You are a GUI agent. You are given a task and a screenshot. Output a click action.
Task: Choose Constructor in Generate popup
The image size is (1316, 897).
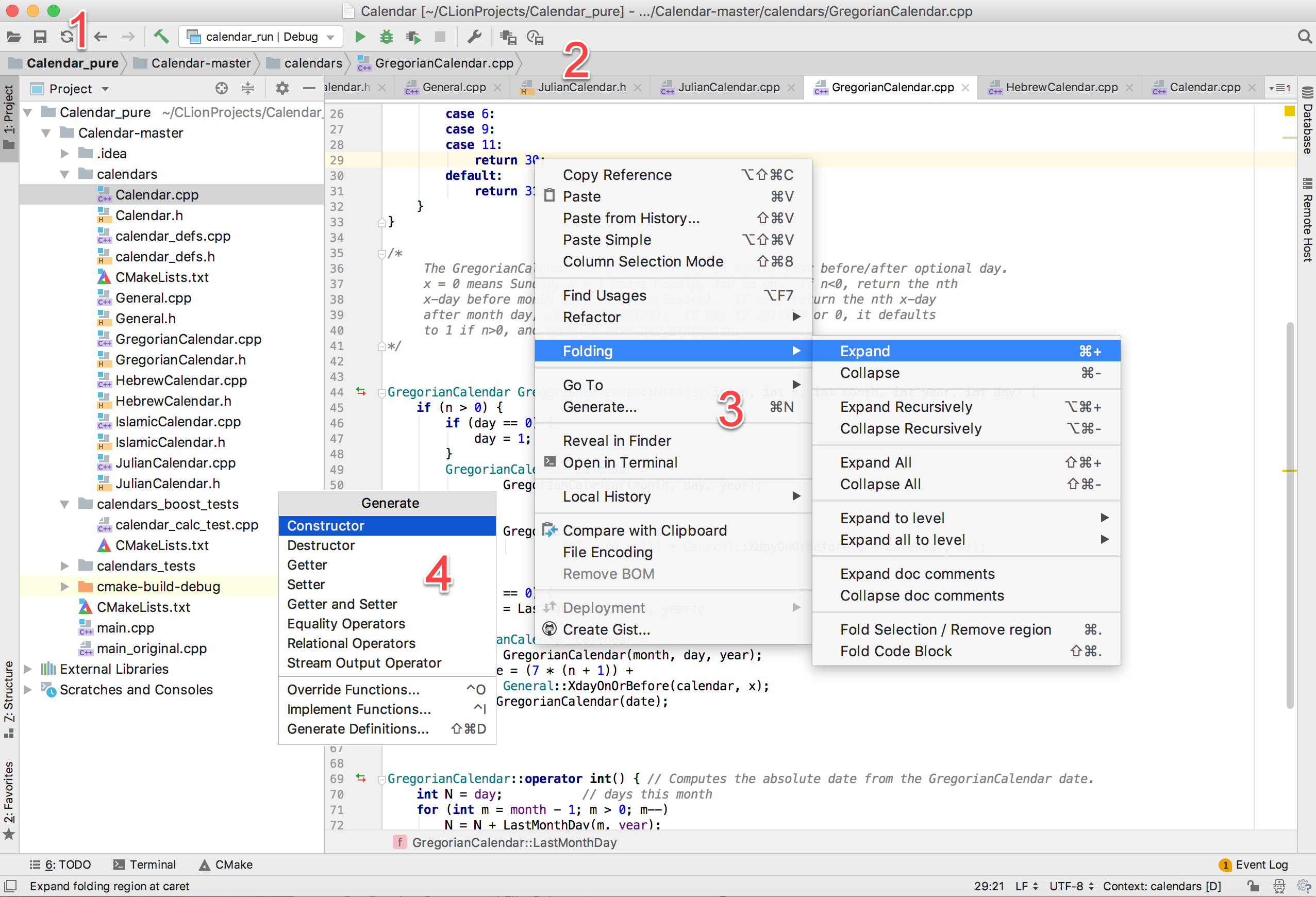click(387, 525)
